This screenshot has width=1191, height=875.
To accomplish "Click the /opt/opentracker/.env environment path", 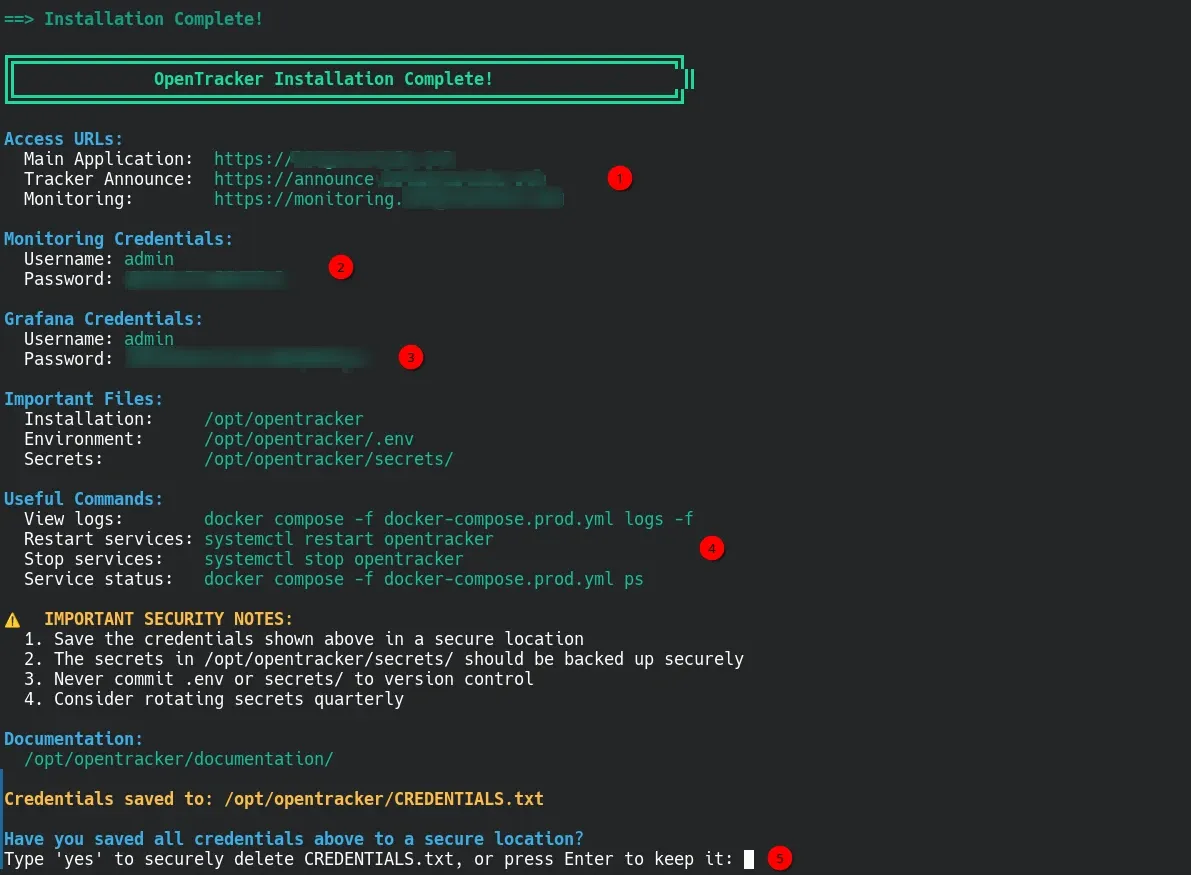I will tap(308, 439).
